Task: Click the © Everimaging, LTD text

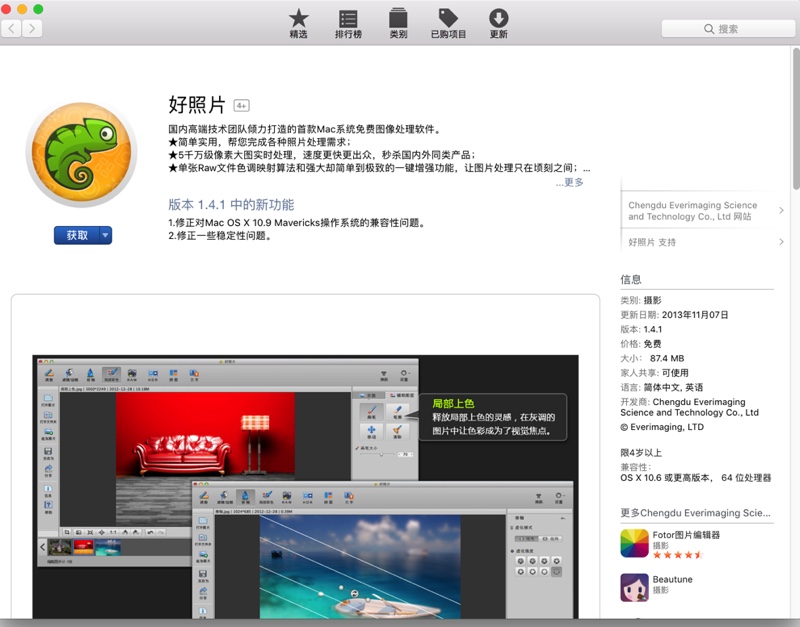Action: click(662, 427)
